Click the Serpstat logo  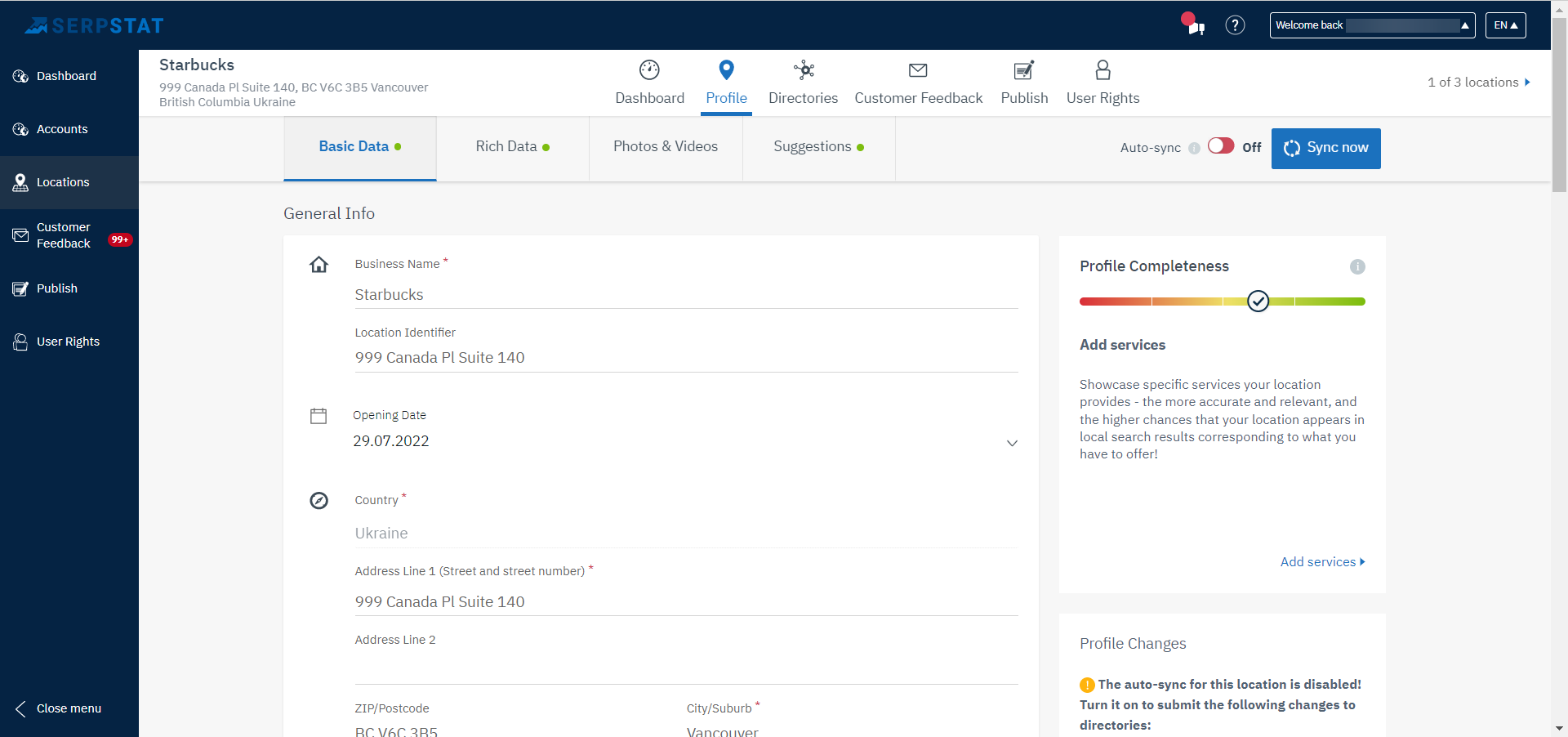94,25
